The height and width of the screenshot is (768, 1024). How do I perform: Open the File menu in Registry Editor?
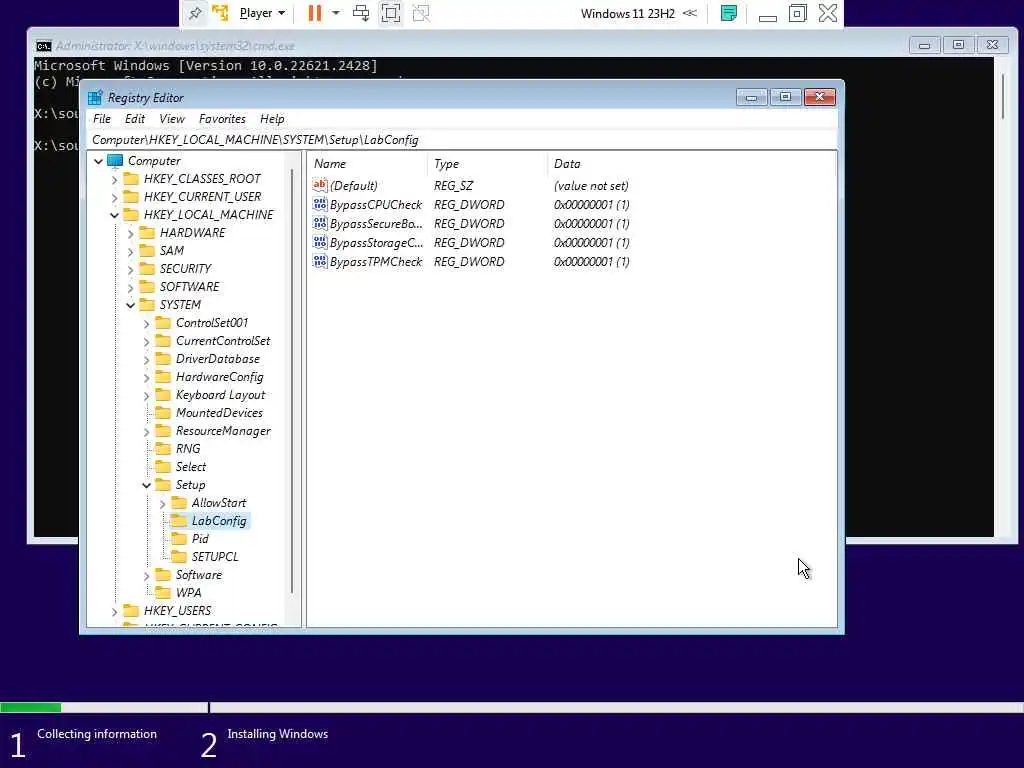(102, 119)
